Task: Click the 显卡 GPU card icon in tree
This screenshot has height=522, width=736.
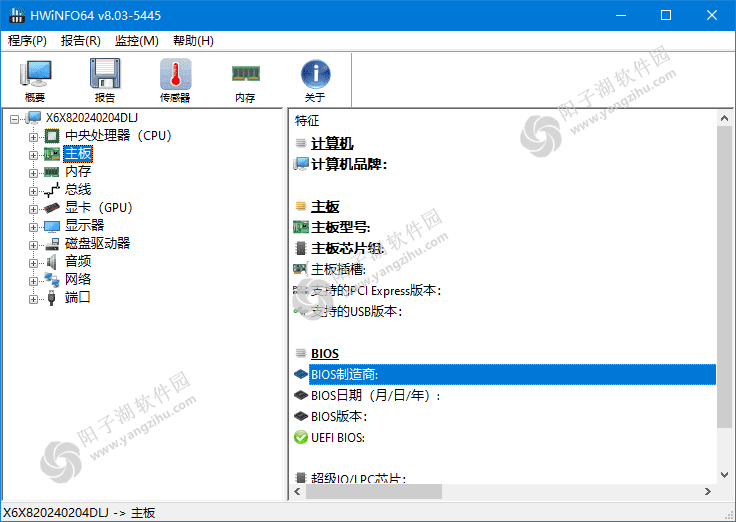Action: coord(52,207)
